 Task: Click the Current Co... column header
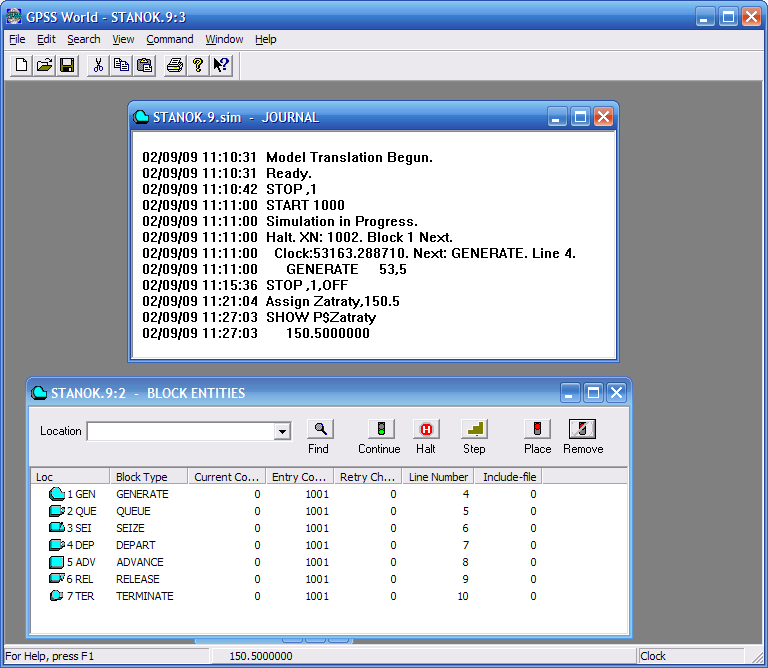click(227, 477)
